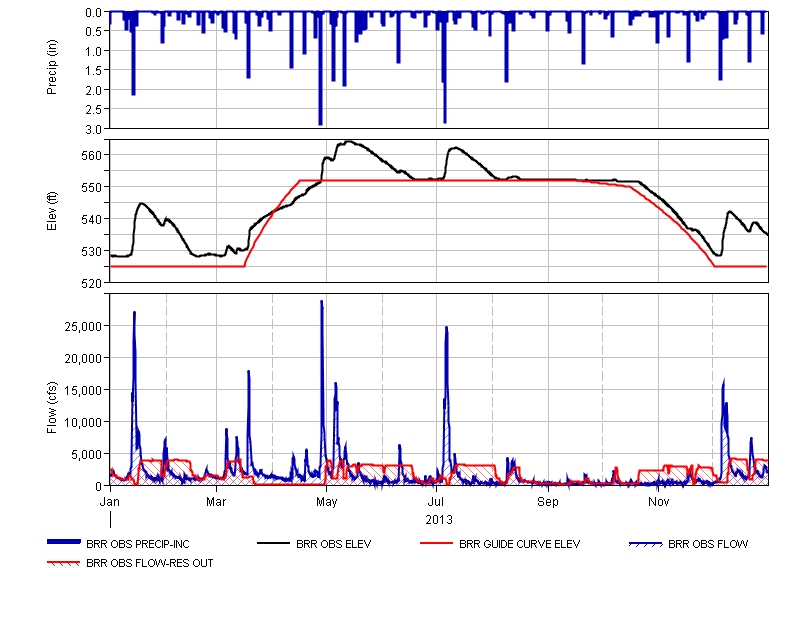Click the Sep month tick label
Image resolution: width=800 pixels, height=627 pixels.
pyautogui.click(x=548, y=501)
